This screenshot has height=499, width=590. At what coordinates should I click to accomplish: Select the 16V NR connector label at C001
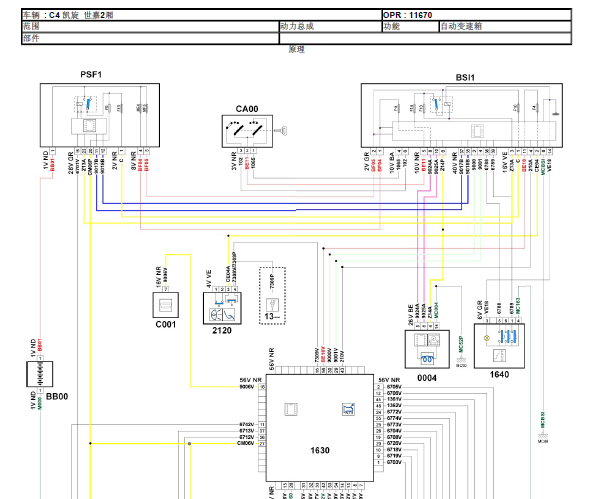point(158,277)
